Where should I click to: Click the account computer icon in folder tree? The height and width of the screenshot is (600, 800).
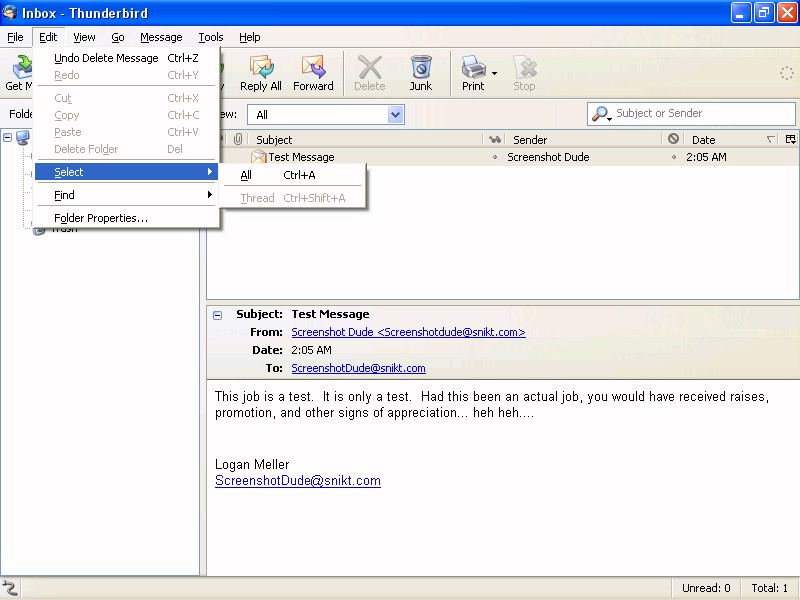coord(22,137)
